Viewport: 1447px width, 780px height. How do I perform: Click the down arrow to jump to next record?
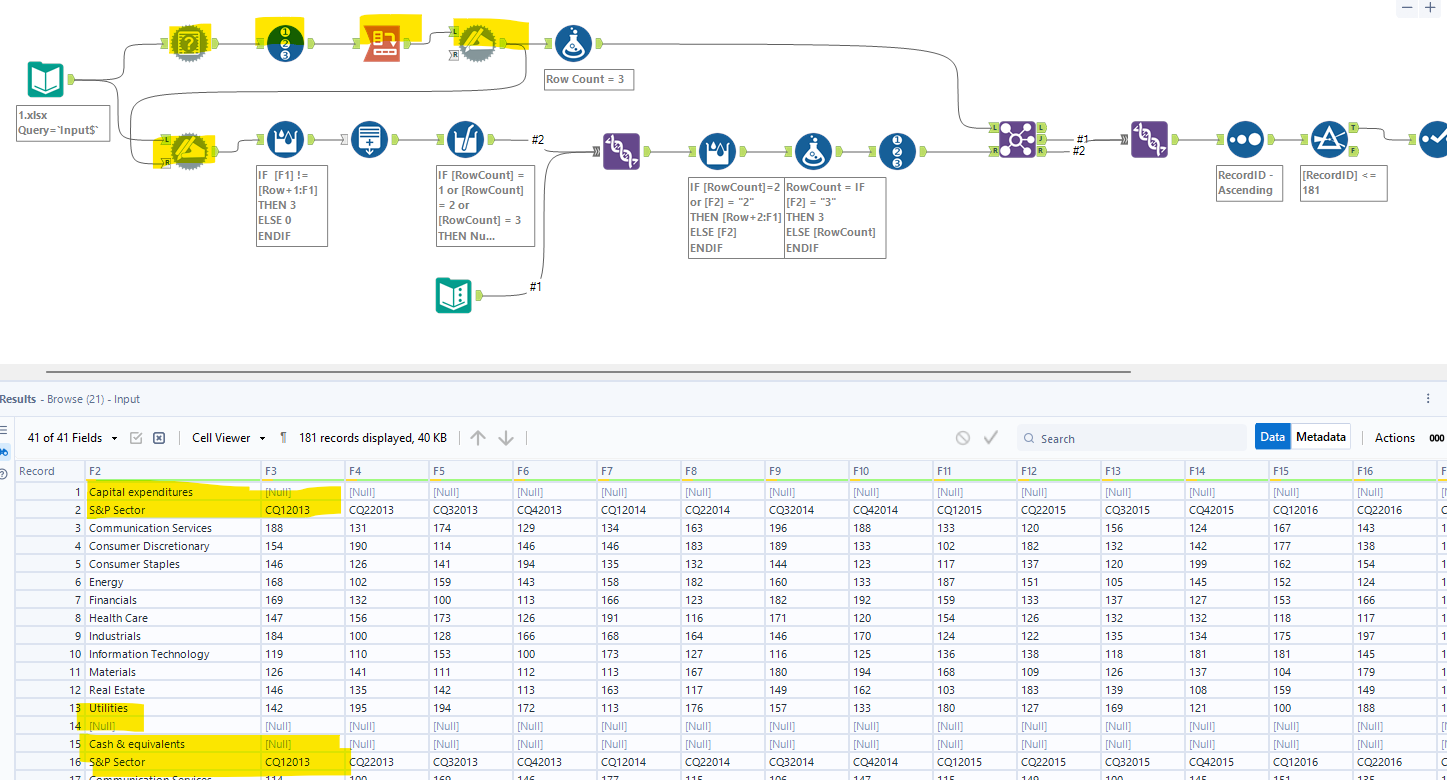click(506, 437)
